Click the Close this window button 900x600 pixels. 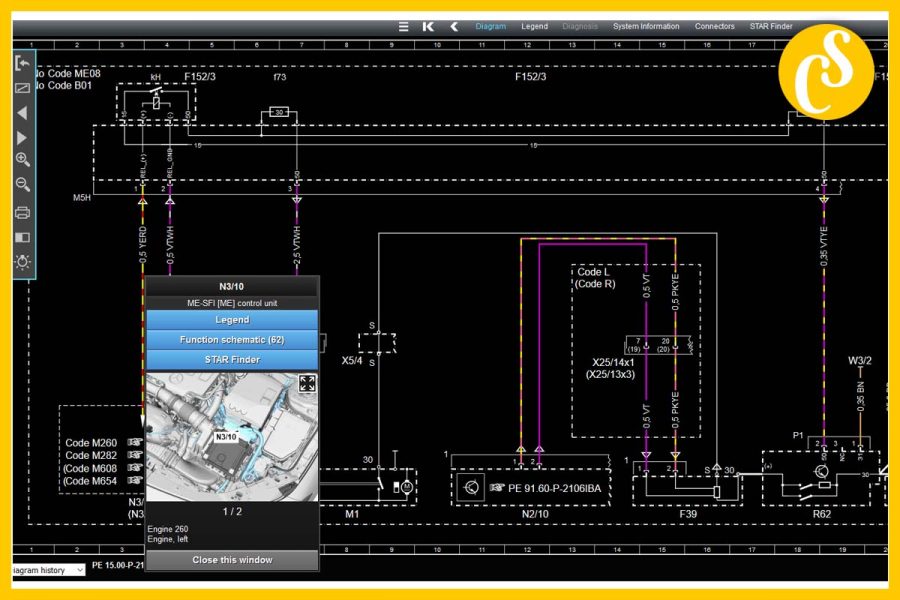coord(232,560)
